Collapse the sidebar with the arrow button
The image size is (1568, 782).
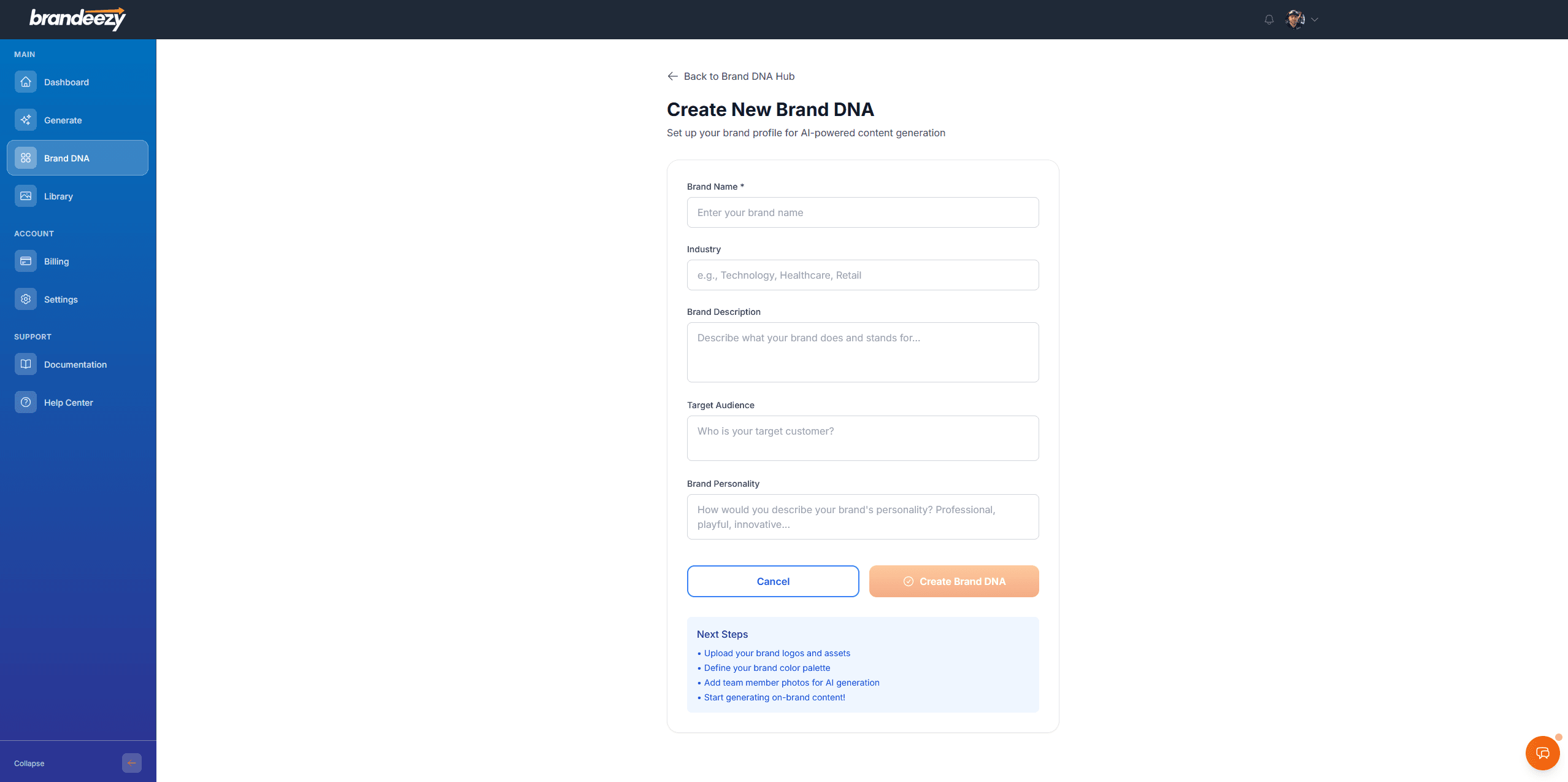pos(131,762)
